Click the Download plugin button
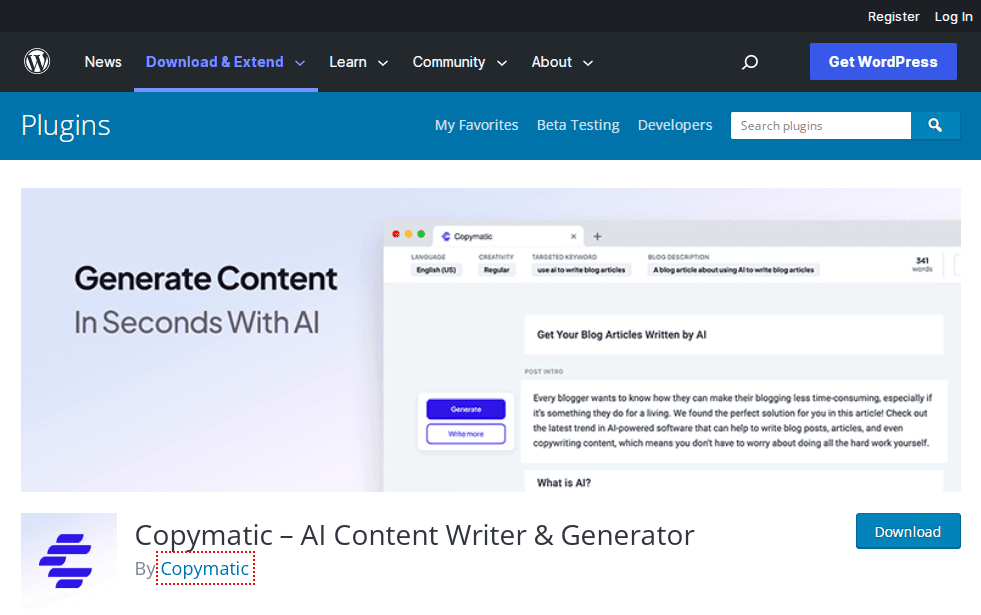 (908, 531)
